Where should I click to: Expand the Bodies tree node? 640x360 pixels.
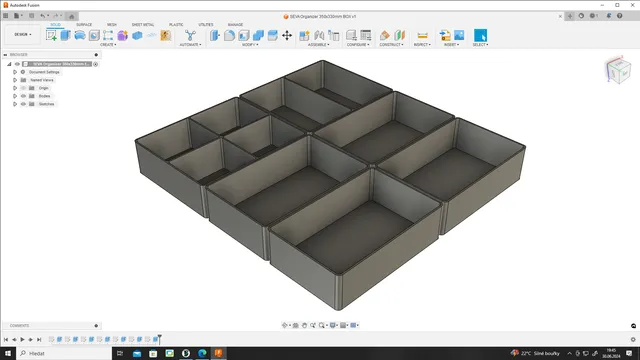15,96
